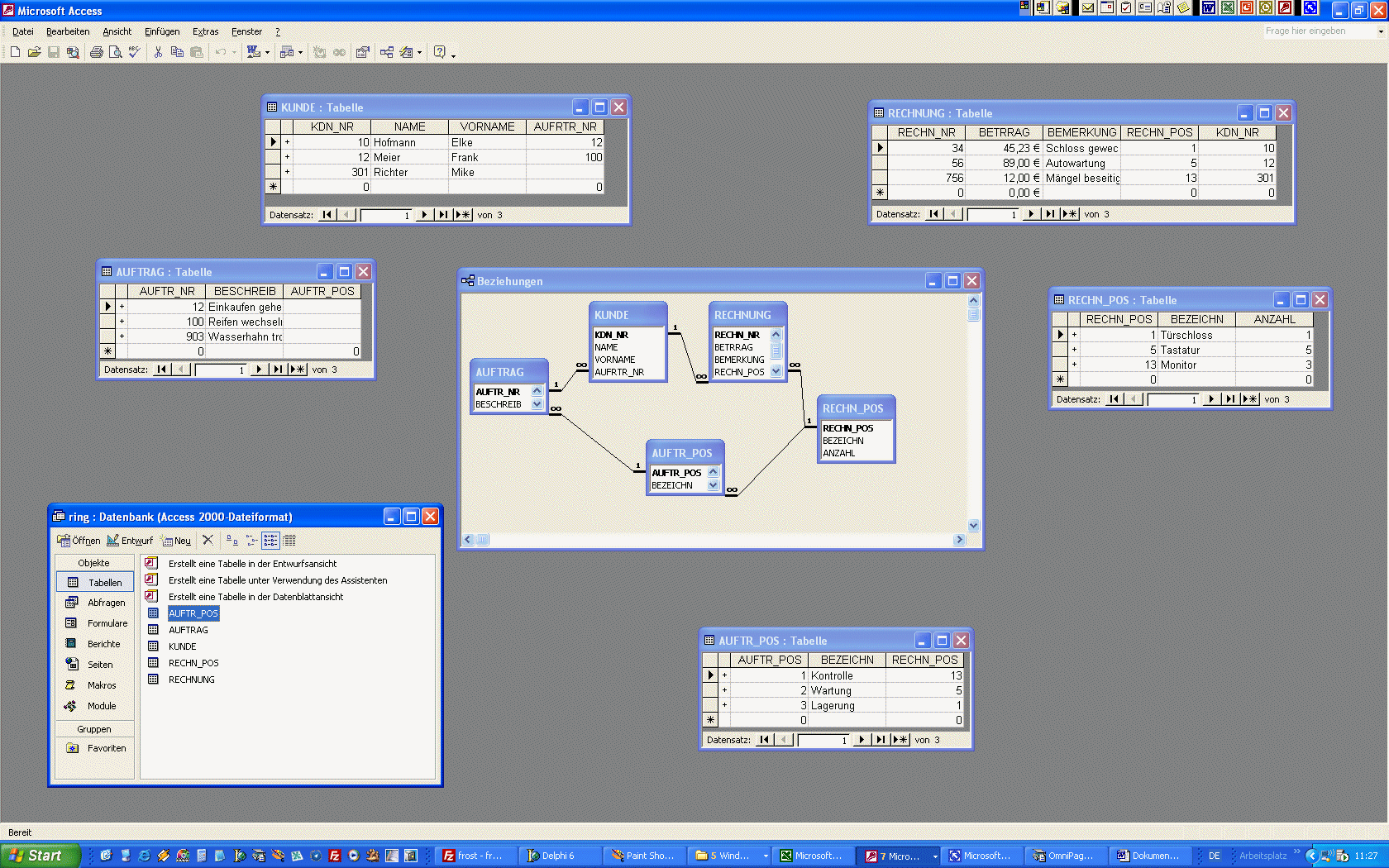The width and height of the screenshot is (1389, 868).
Task: Click the Cut scissors icon
Action: click(x=158, y=52)
